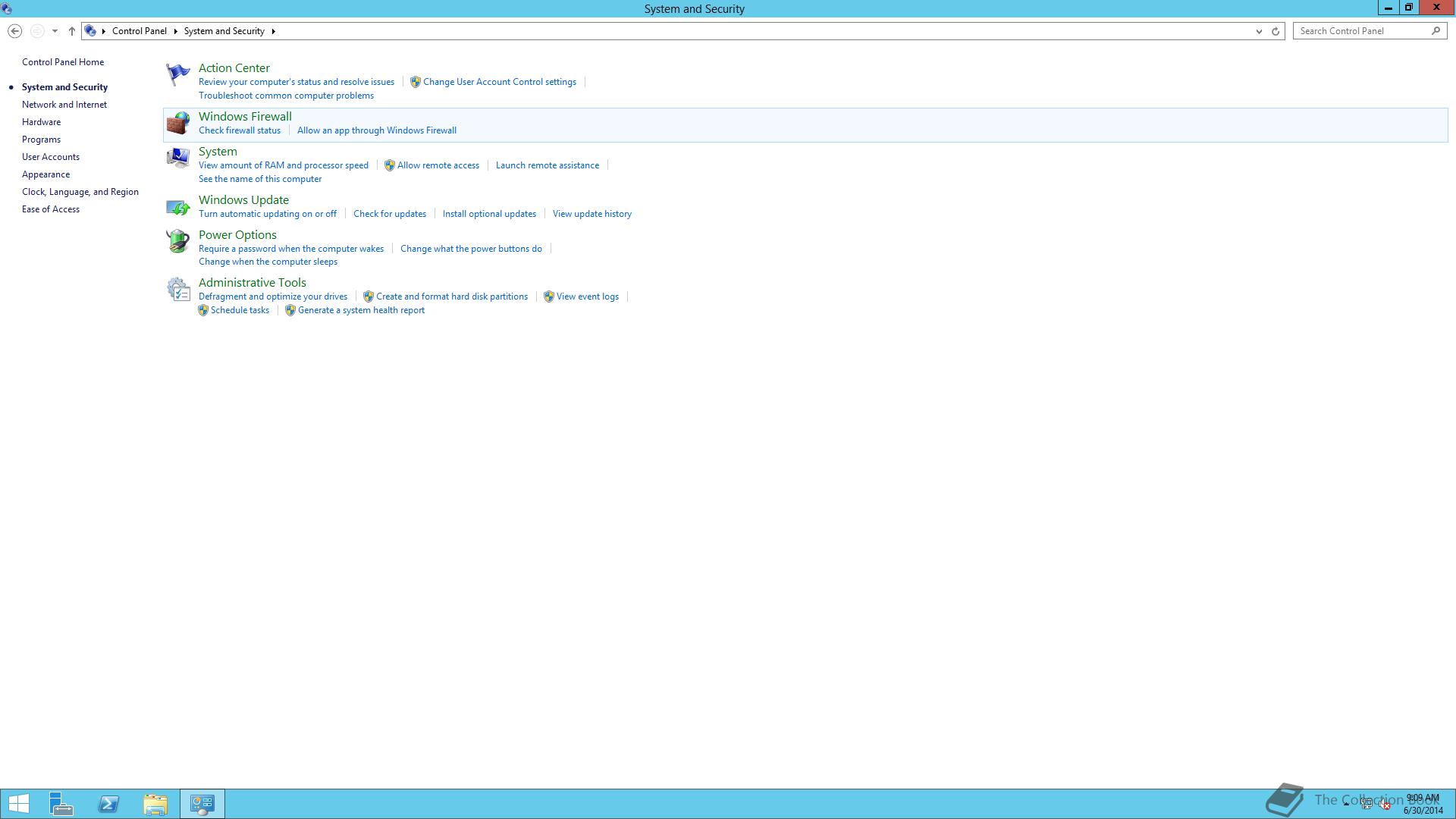Viewport: 1456px width, 819px height.
Task: Open the Windows Firewall heading
Action: tap(245, 117)
